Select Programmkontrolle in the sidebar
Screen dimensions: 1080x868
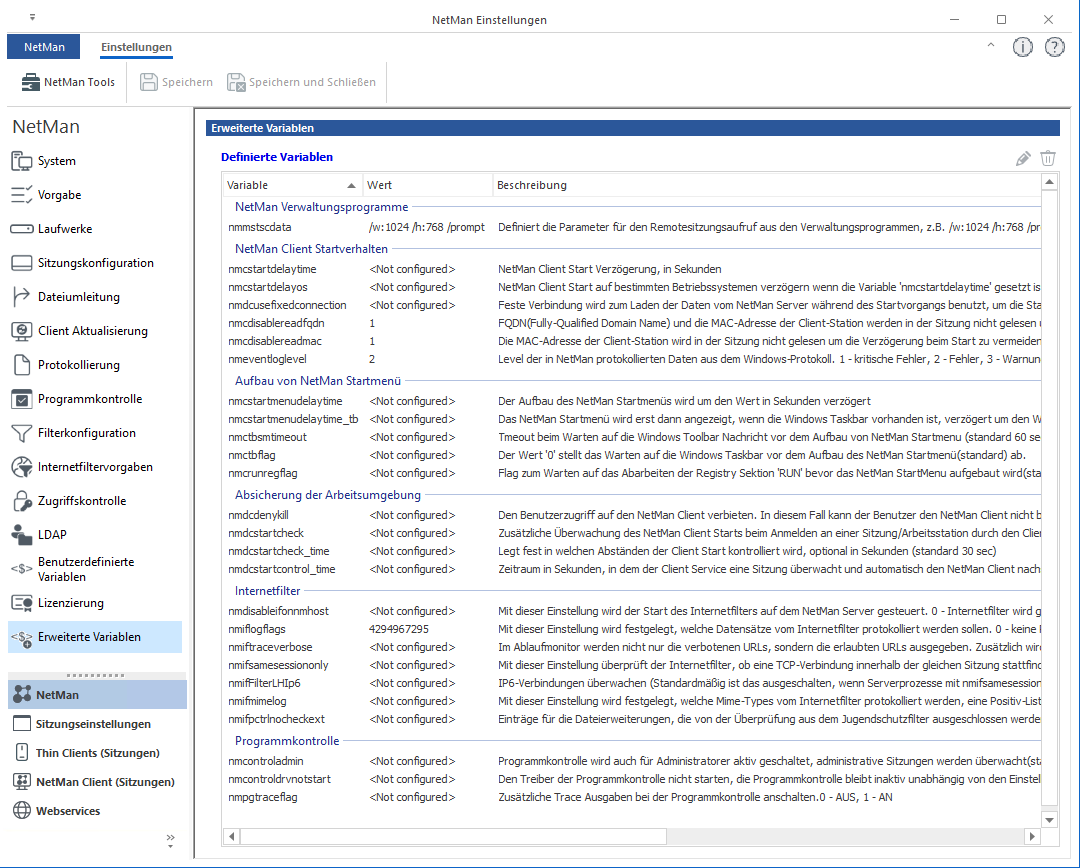(89, 399)
